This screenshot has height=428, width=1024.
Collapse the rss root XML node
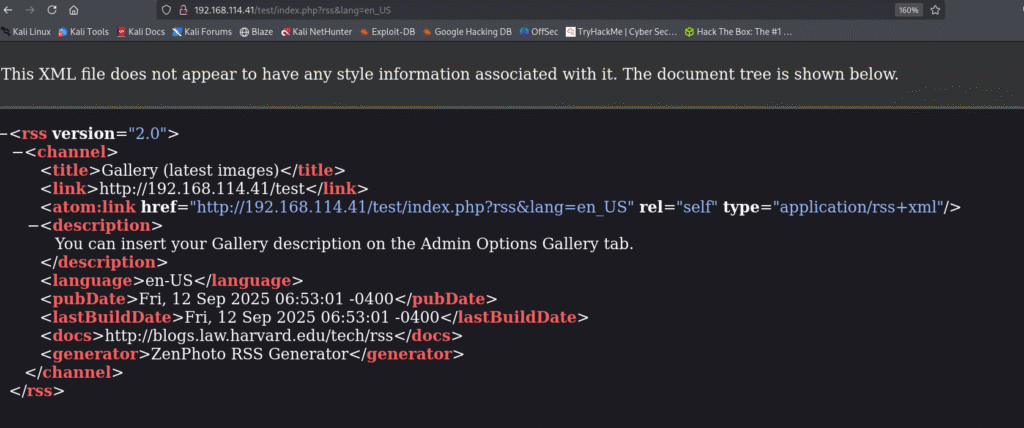[x=4, y=134]
